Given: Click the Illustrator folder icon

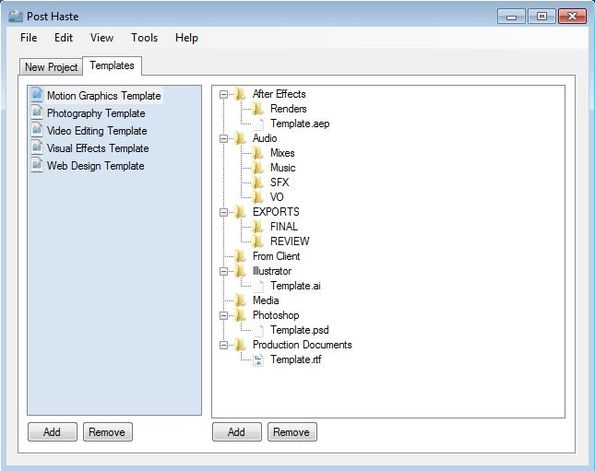Looking at the screenshot, I should coord(240,271).
